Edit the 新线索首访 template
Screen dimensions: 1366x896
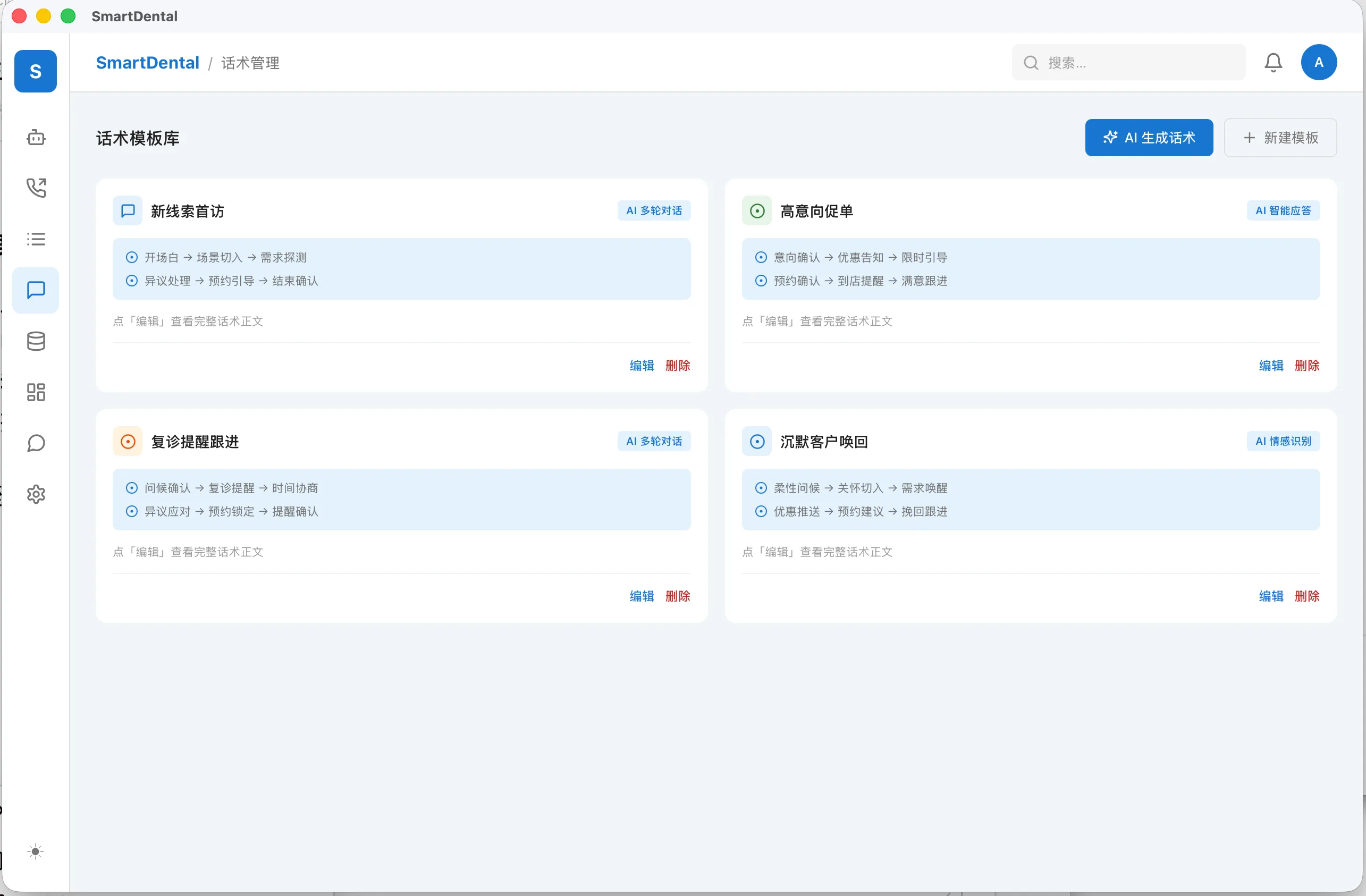point(642,366)
